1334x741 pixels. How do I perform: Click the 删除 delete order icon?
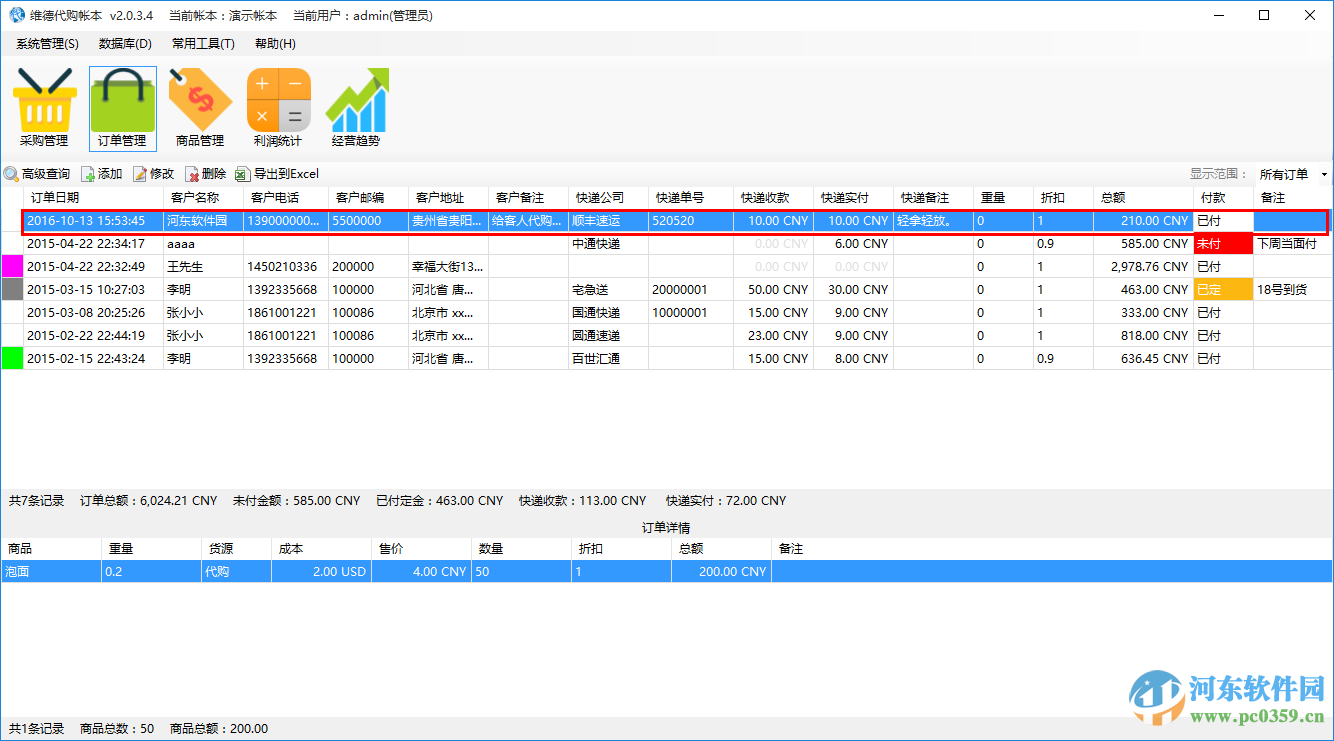click(x=205, y=173)
